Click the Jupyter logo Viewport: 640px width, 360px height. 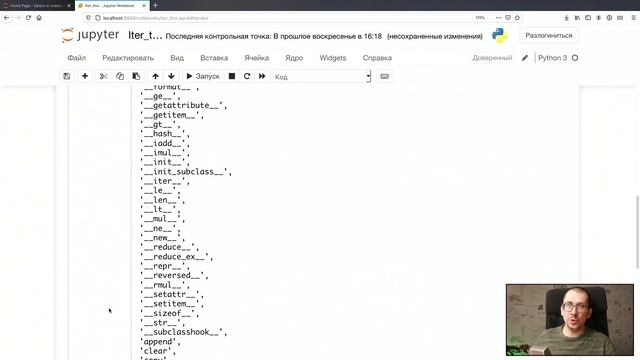coord(90,35)
